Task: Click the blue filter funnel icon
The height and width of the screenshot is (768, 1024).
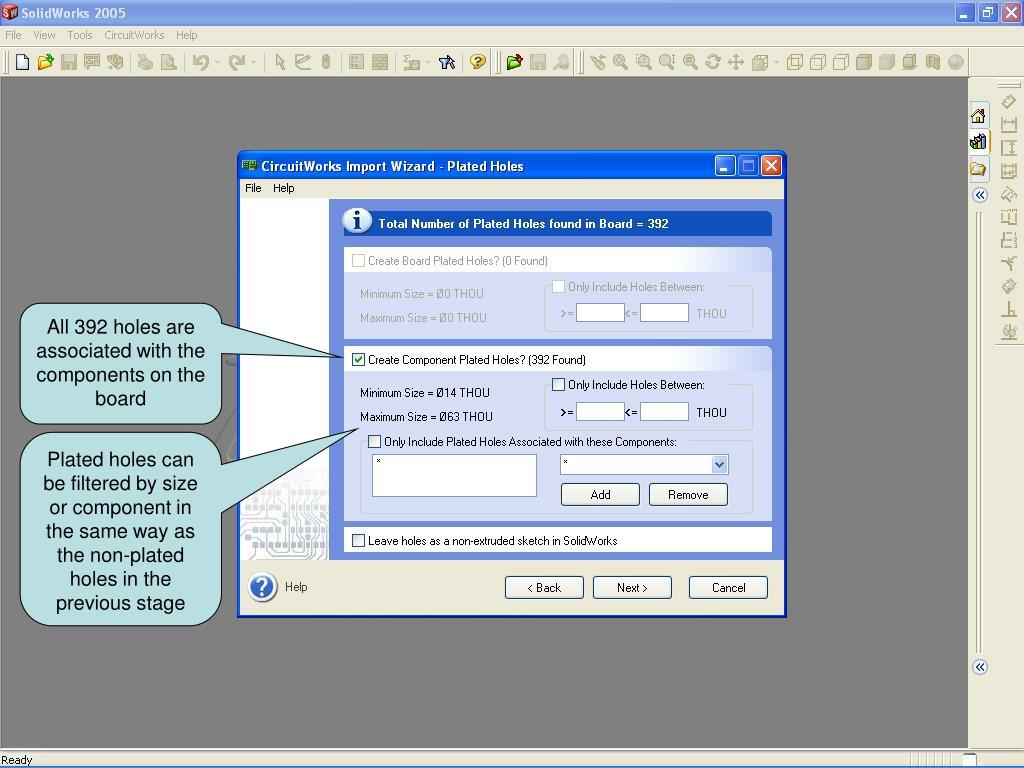Action: tap(447, 62)
